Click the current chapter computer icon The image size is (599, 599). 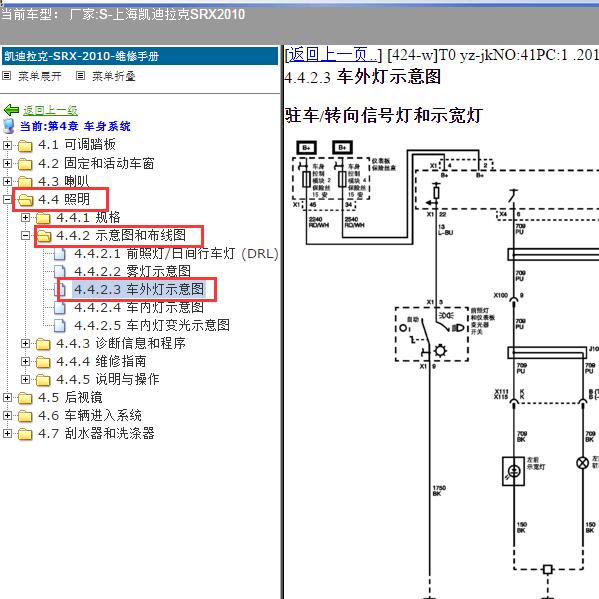[9, 126]
